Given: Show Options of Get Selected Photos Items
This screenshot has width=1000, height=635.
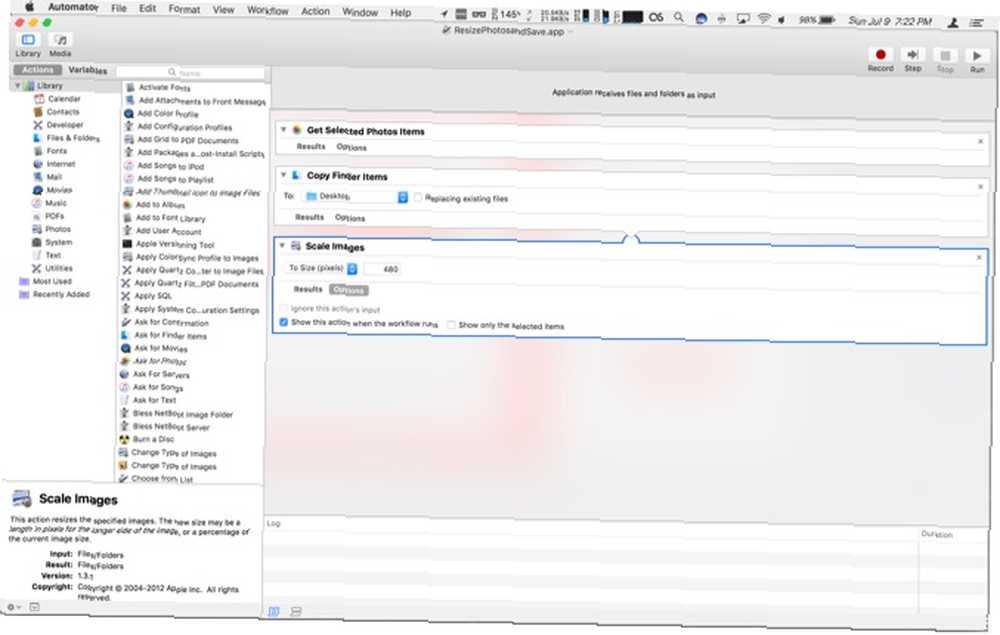Looking at the screenshot, I should pyautogui.click(x=351, y=147).
